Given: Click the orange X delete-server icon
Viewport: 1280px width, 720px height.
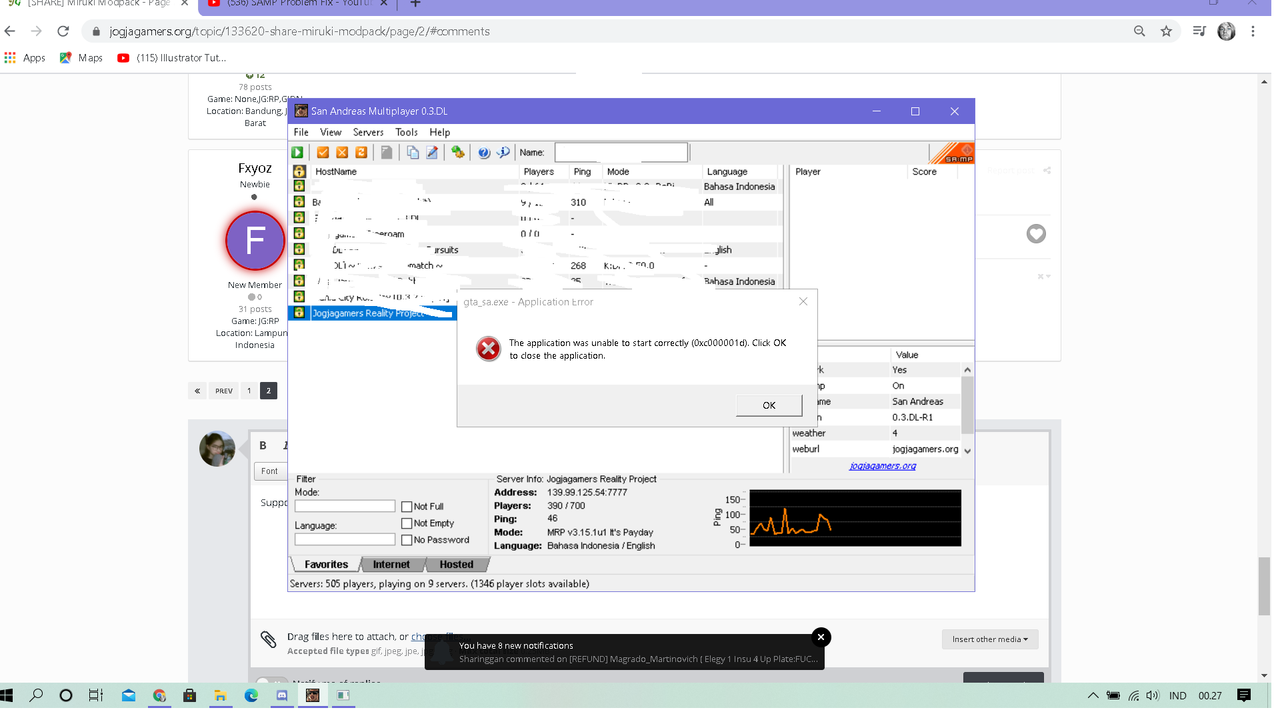Looking at the screenshot, I should pos(342,152).
